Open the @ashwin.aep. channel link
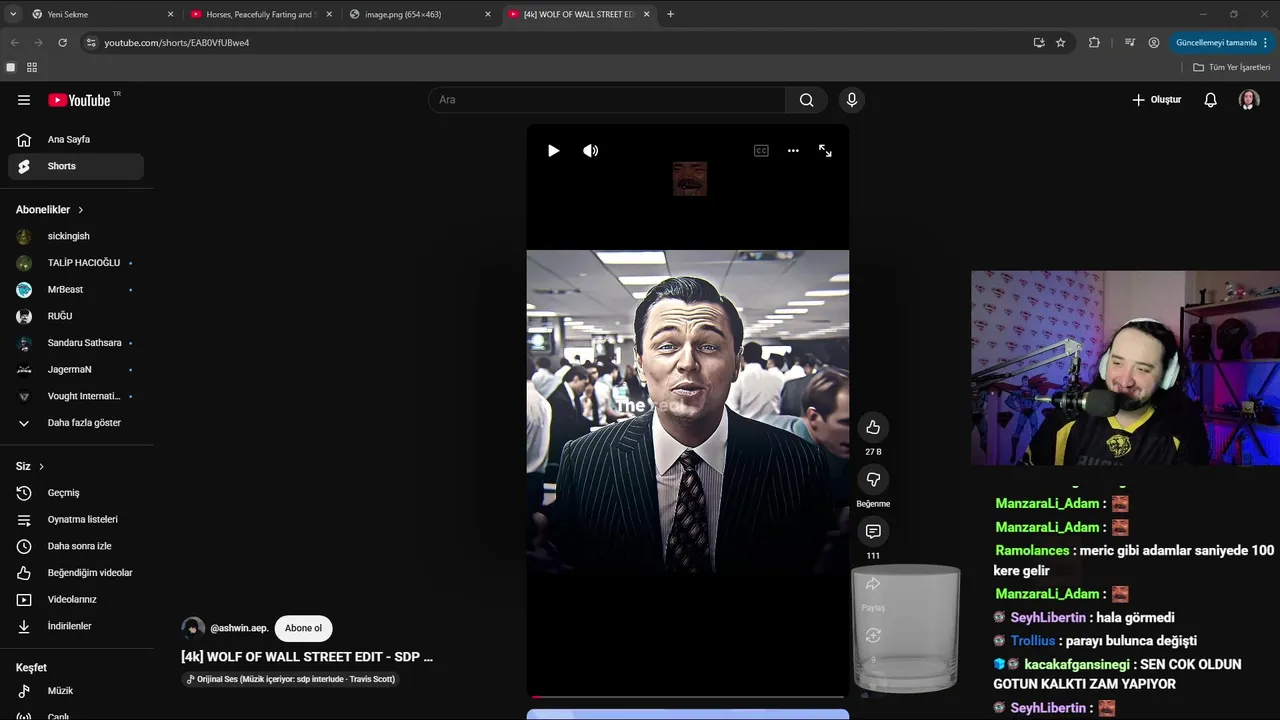Viewport: 1280px width, 720px height. click(239, 628)
